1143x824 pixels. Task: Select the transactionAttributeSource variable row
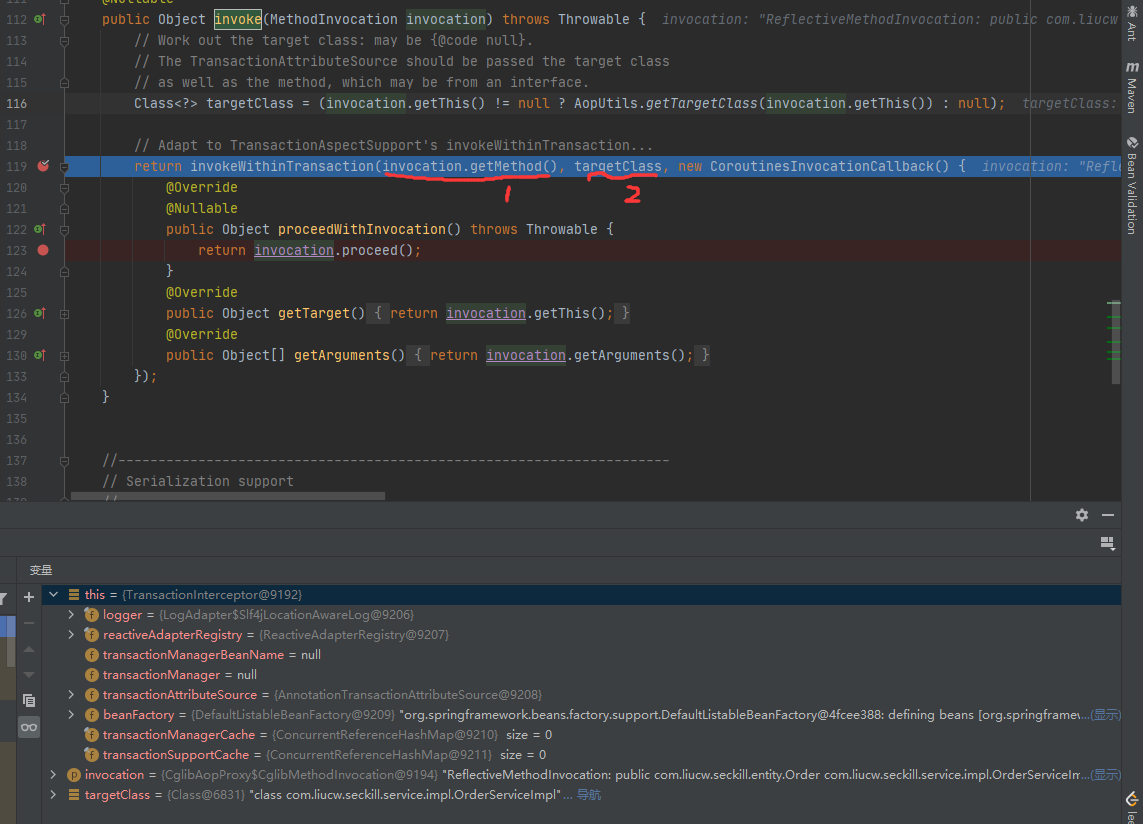[x=179, y=695]
